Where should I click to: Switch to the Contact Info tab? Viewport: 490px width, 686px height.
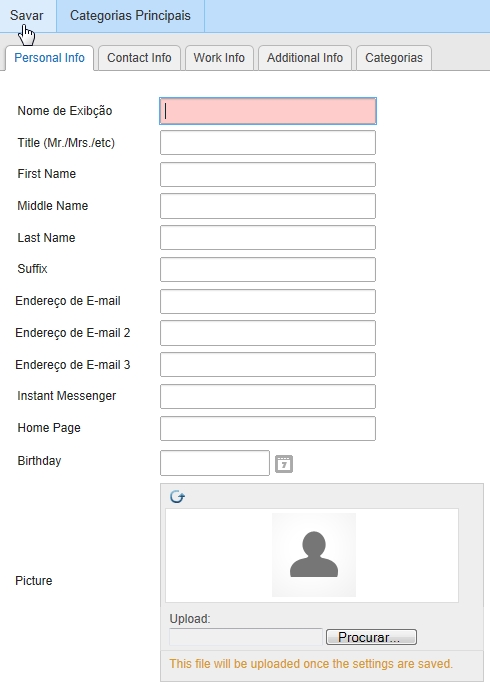[139, 58]
